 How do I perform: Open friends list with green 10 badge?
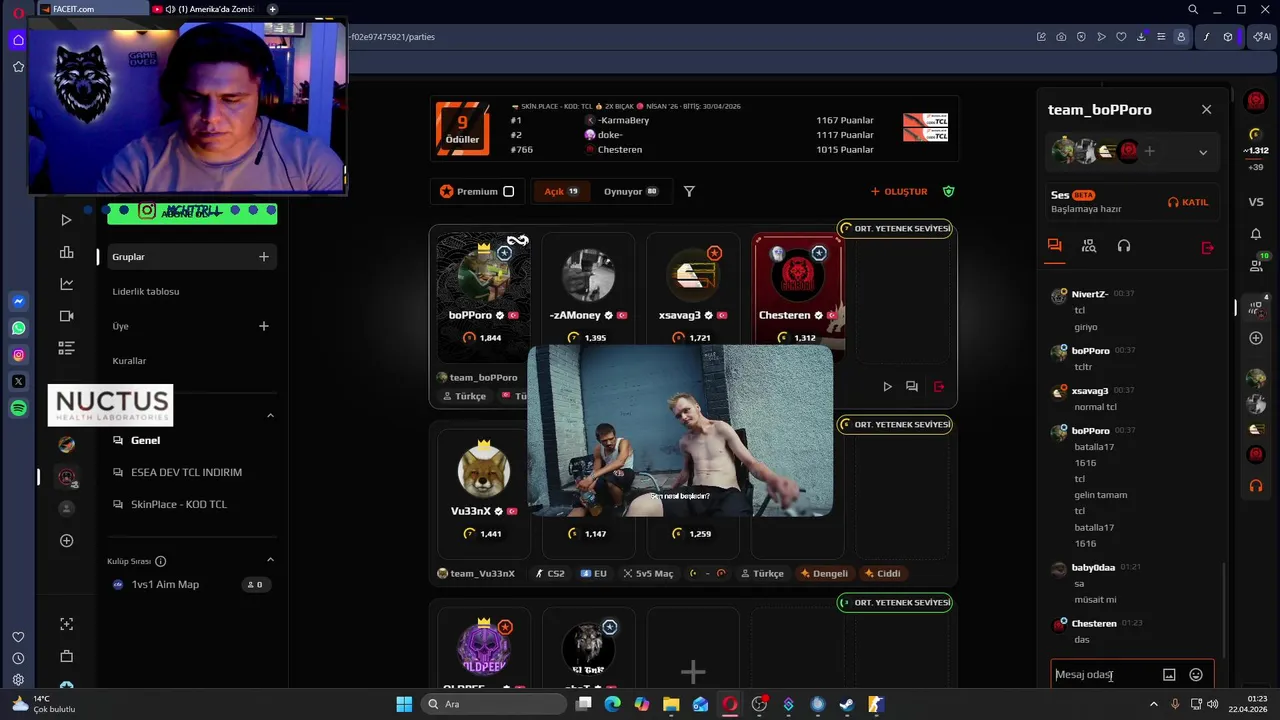click(x=1257, y=264)
